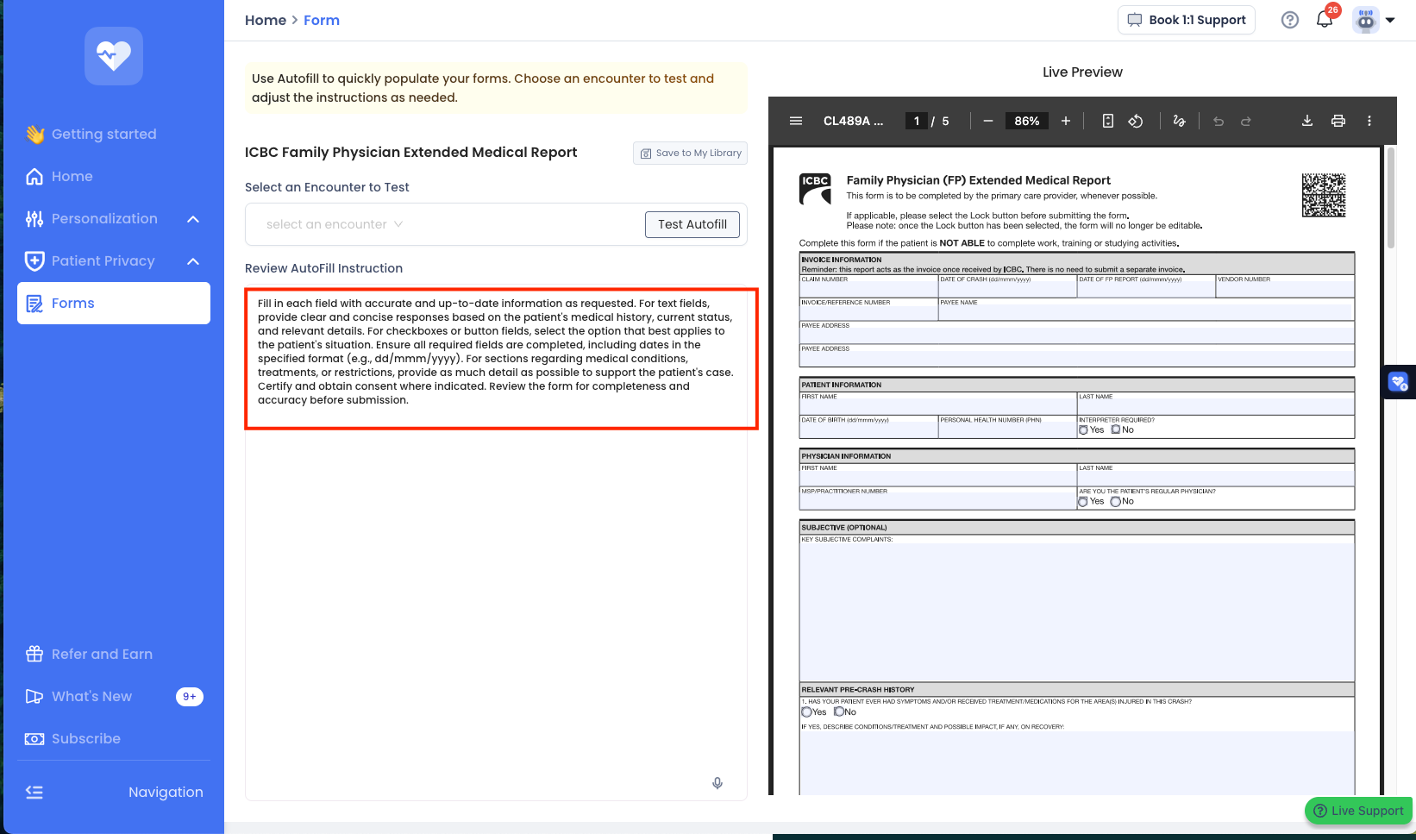
Task: Select Yes for pre-crash history question
Action: 807,712
